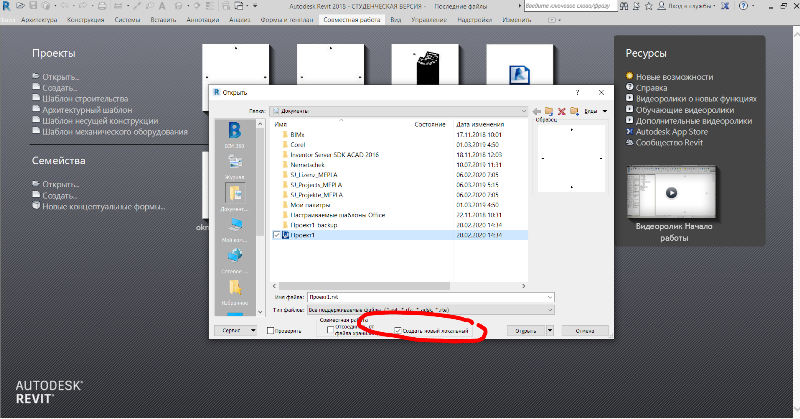
Task: Open the Системы ribbon tab
Action: pos(127,19)
